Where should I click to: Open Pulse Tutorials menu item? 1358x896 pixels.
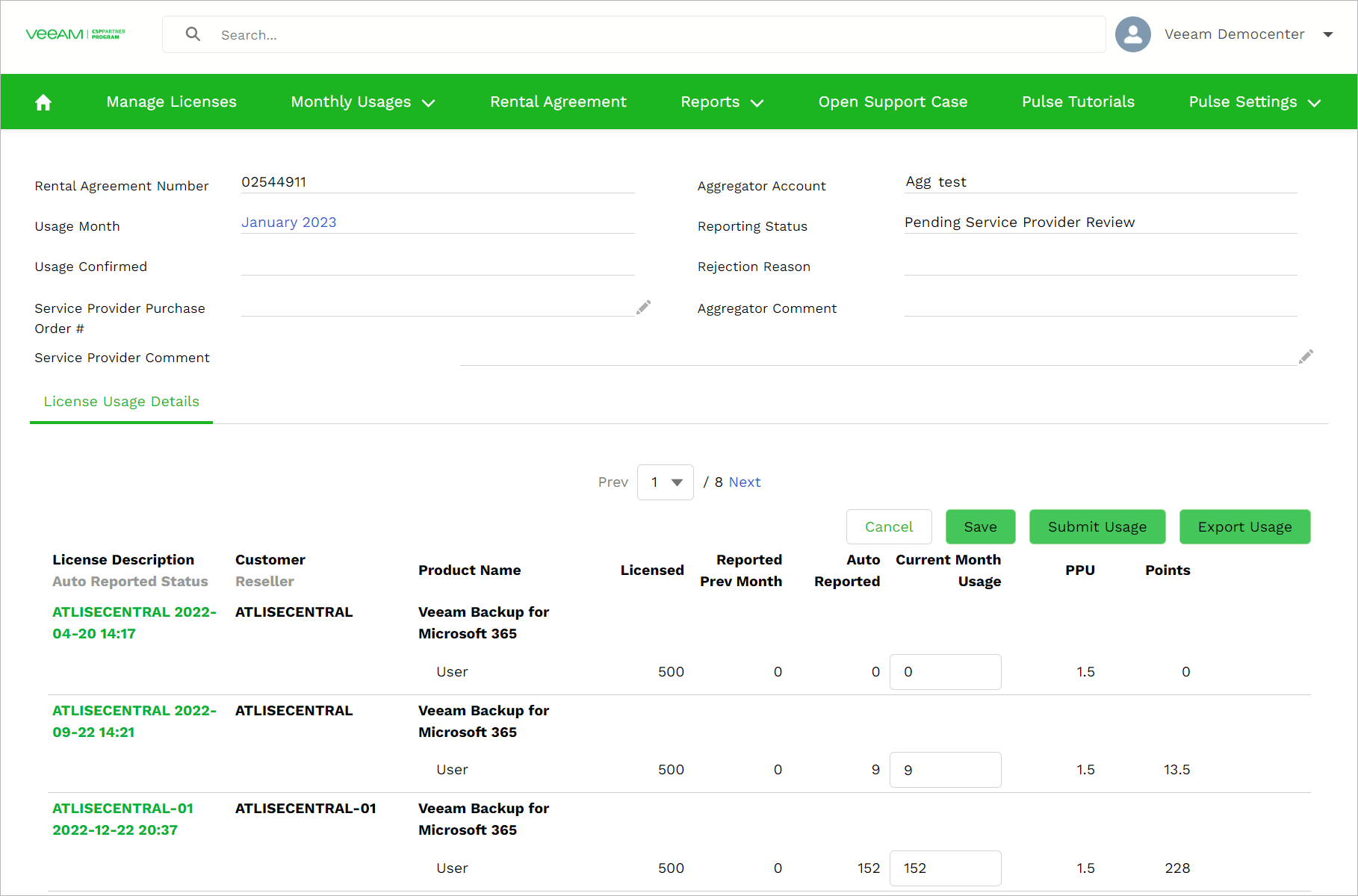click(x=1078, y=102)
